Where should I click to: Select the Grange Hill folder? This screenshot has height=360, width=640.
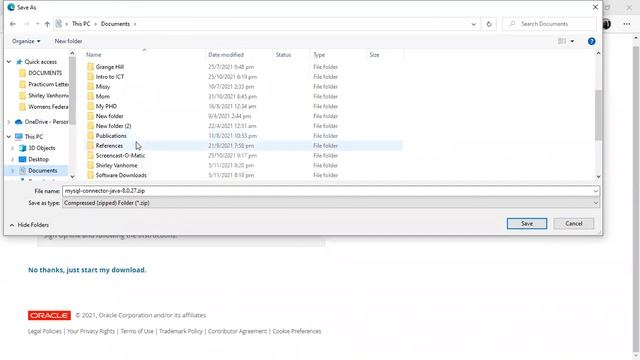pyautogui.click(x=109, y=67)
